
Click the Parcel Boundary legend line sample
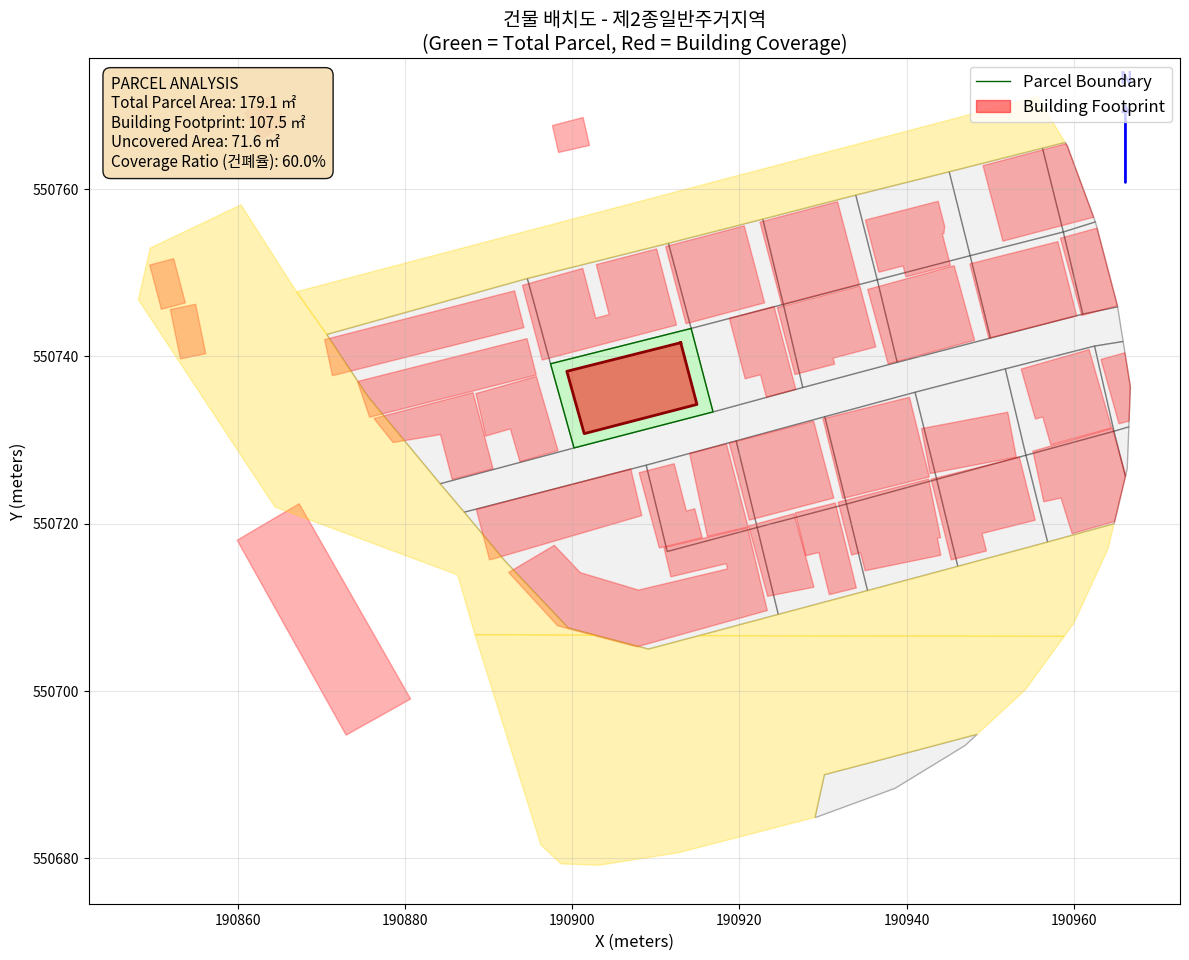[995, 81]
